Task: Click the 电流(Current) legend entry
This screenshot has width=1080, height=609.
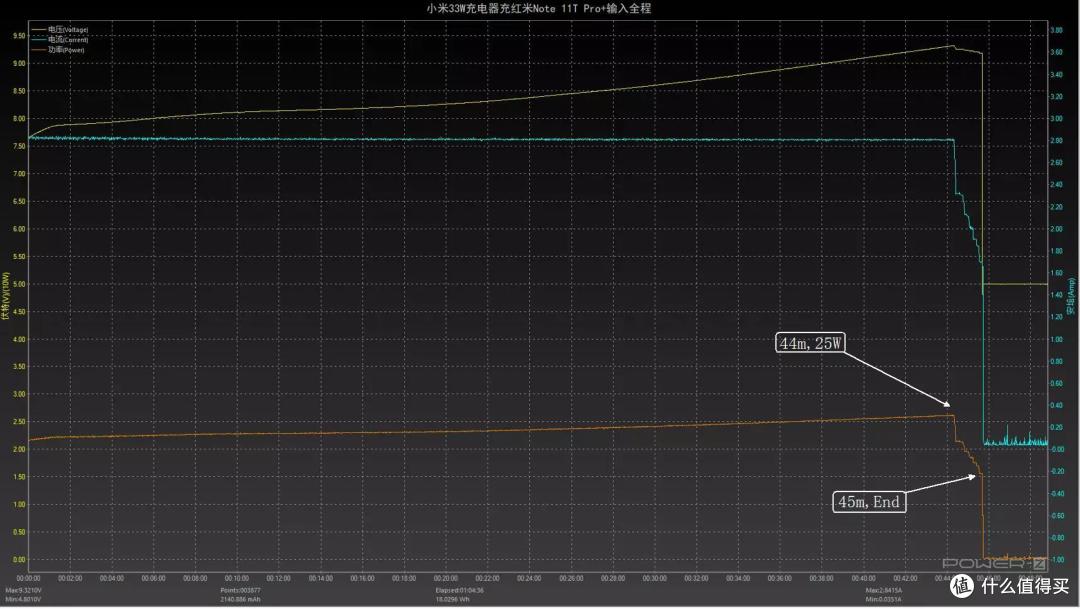Action: [x=61, y=40]
